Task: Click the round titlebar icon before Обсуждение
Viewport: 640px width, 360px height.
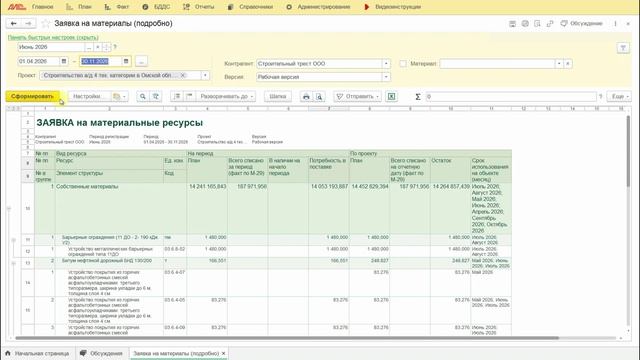Action: pos(525,24)
